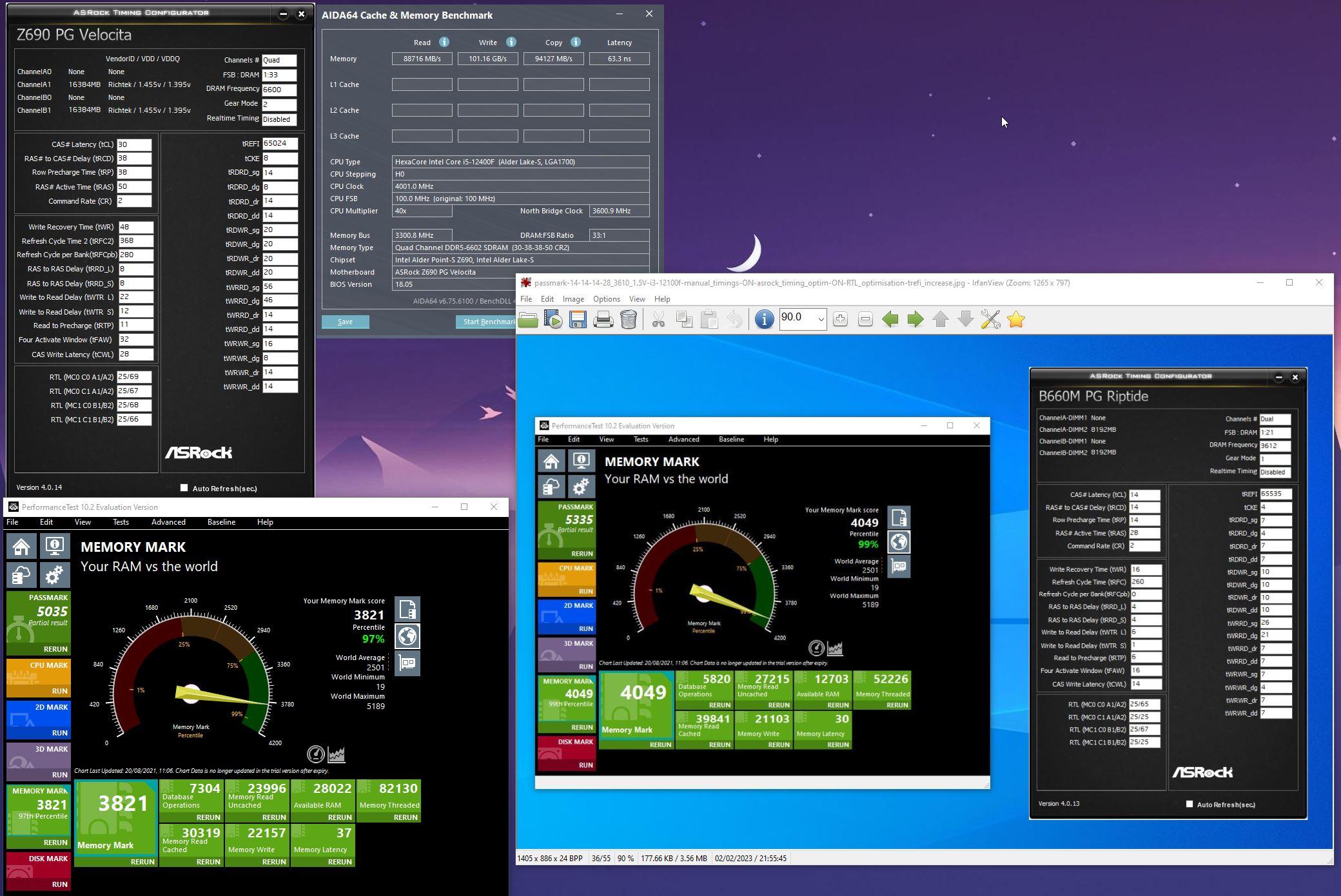Click the cloud upload icon in the bottom-left PerformanceTest
The image size is (1341, 896).
click(x=21, y=574)
